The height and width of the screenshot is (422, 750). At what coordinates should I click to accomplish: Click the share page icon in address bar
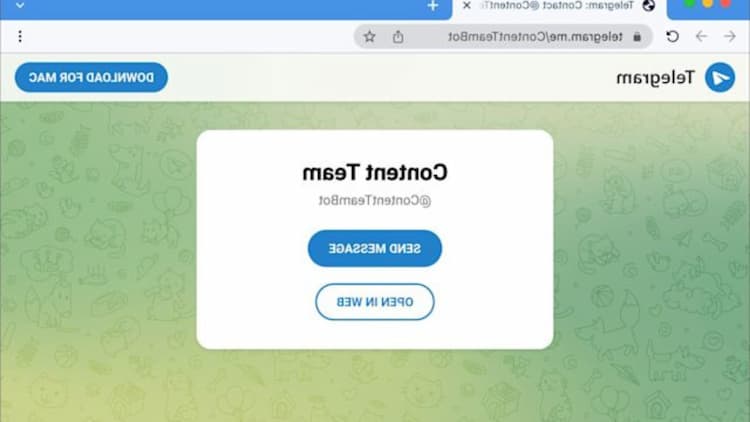(398, 36)
